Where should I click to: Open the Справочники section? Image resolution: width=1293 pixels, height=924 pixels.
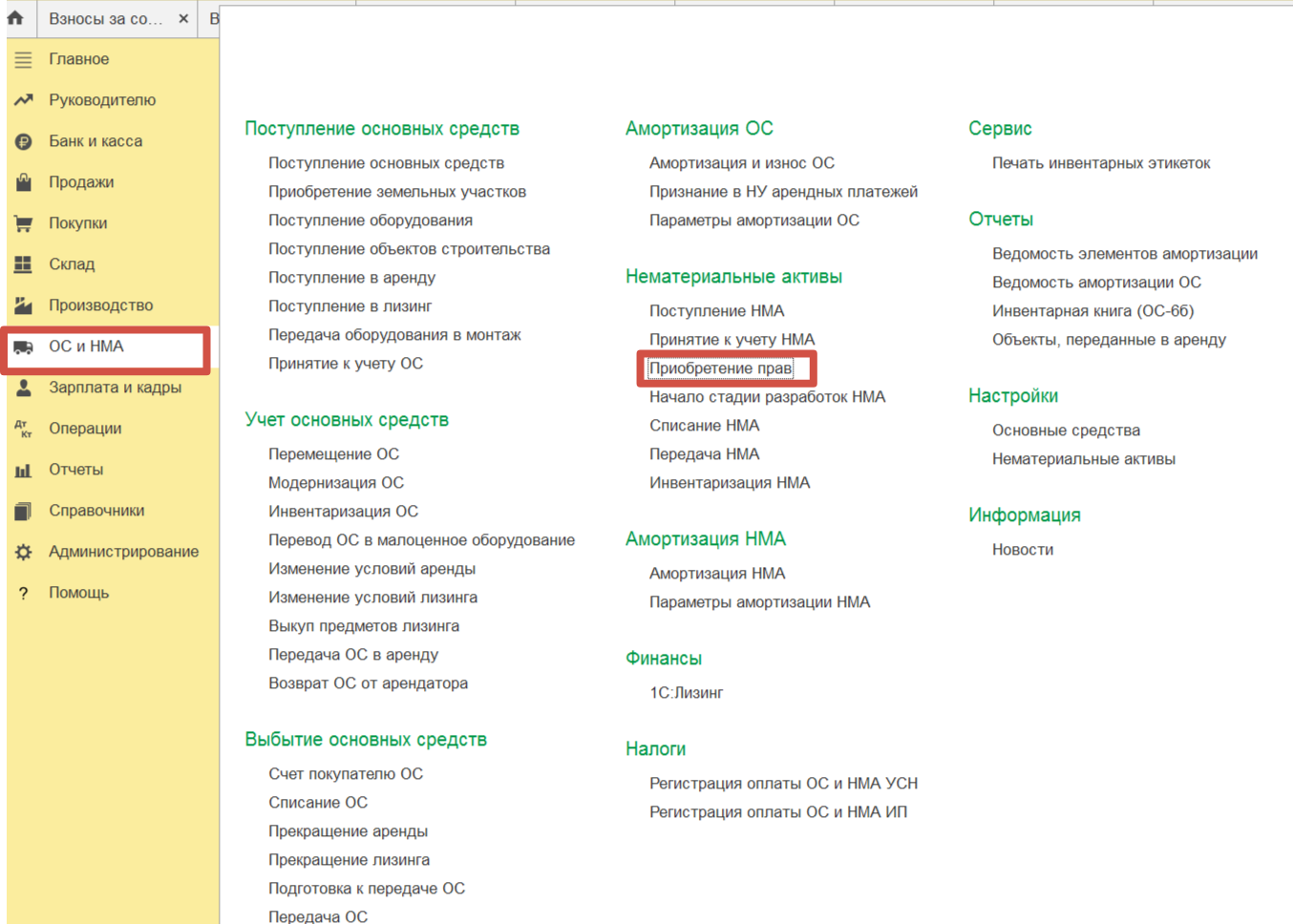click(x=96, y=511)
